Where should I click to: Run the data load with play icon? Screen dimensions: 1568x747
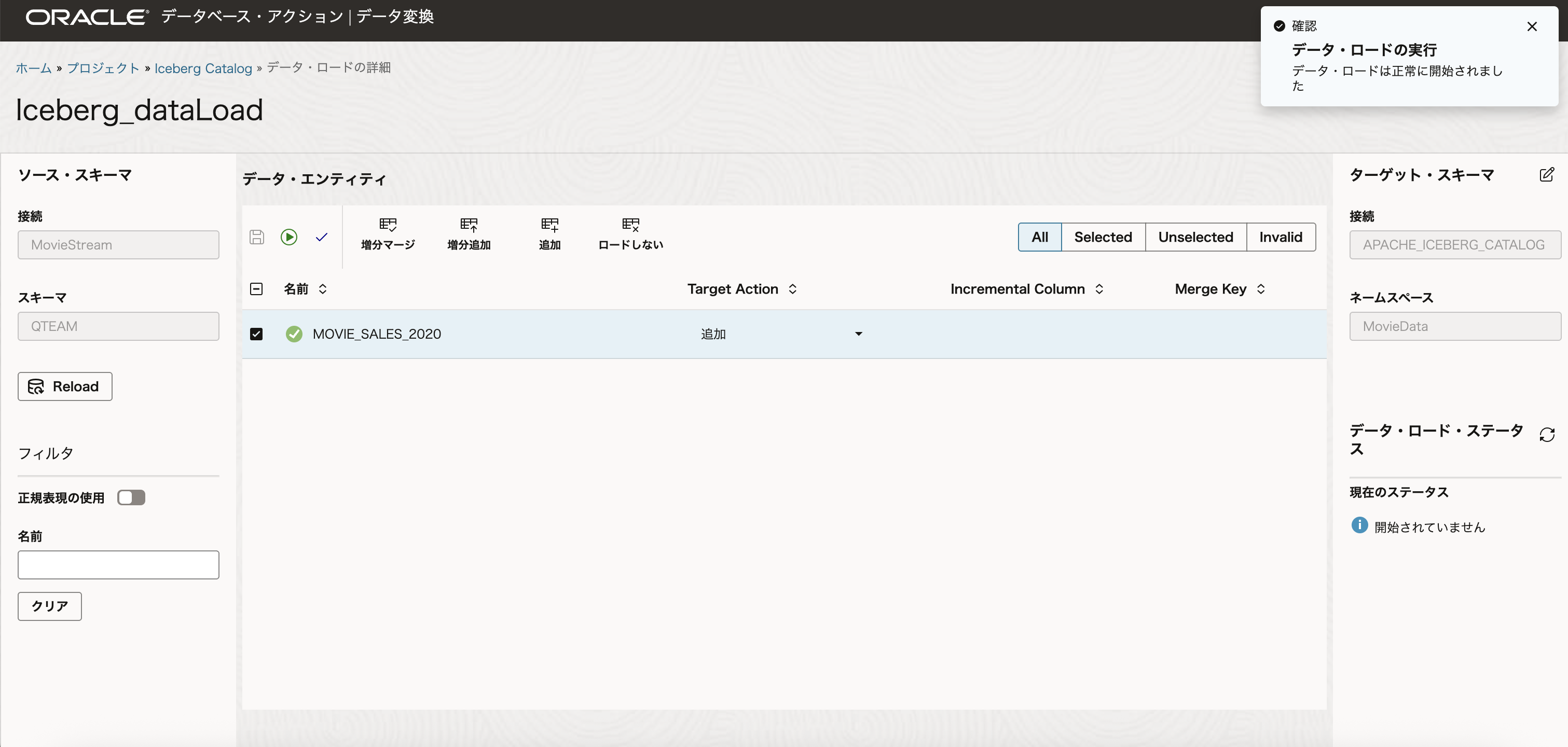[x=289, y=237]
